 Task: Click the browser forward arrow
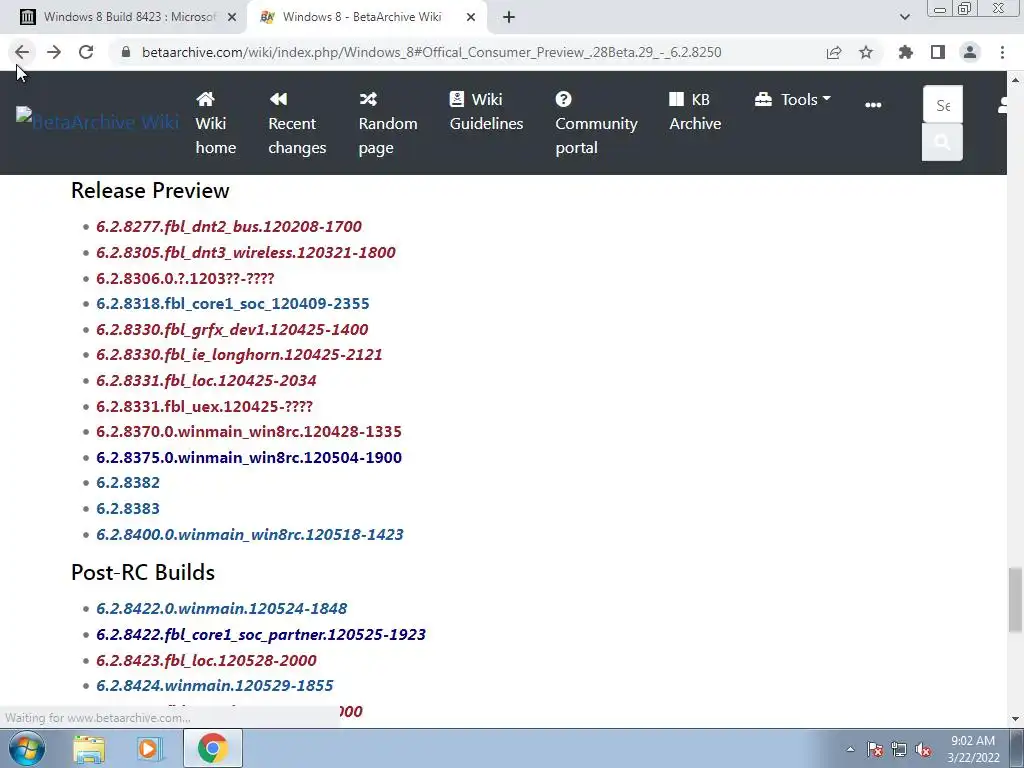point(54,52)
